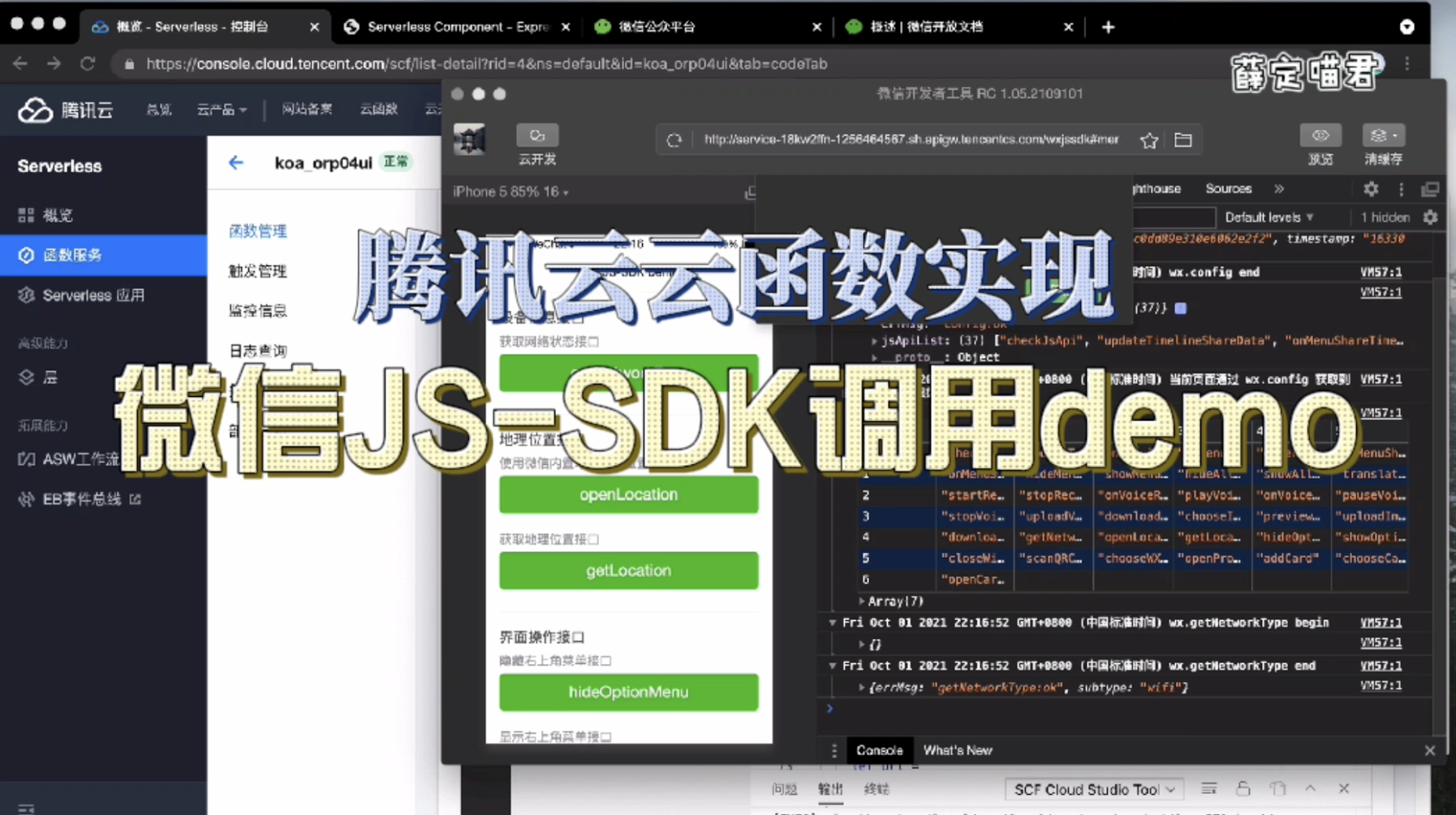Open the Default levels dropdown

tap(1269, 218)
